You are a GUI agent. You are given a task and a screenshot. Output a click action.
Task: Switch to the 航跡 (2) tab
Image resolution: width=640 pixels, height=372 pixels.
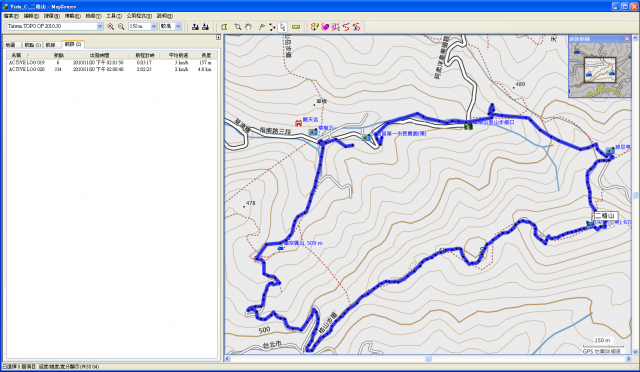[73, 44]
